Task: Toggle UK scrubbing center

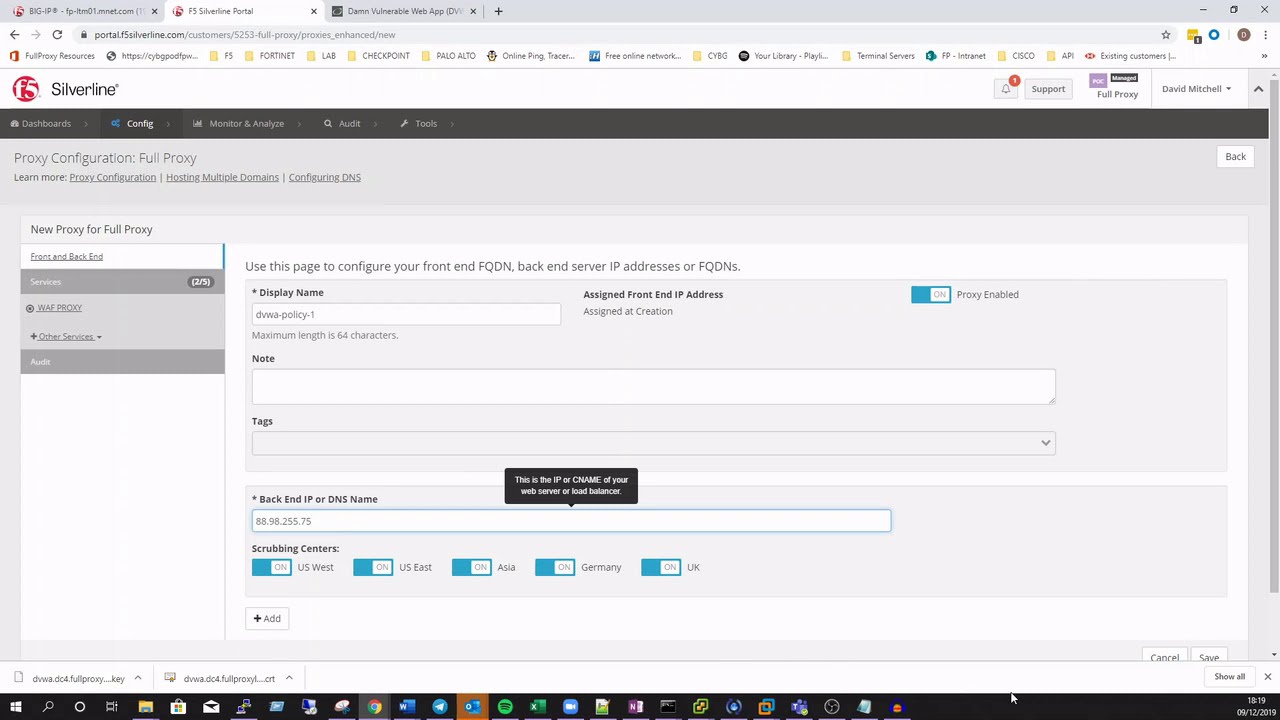Action: tap(661, 567)
